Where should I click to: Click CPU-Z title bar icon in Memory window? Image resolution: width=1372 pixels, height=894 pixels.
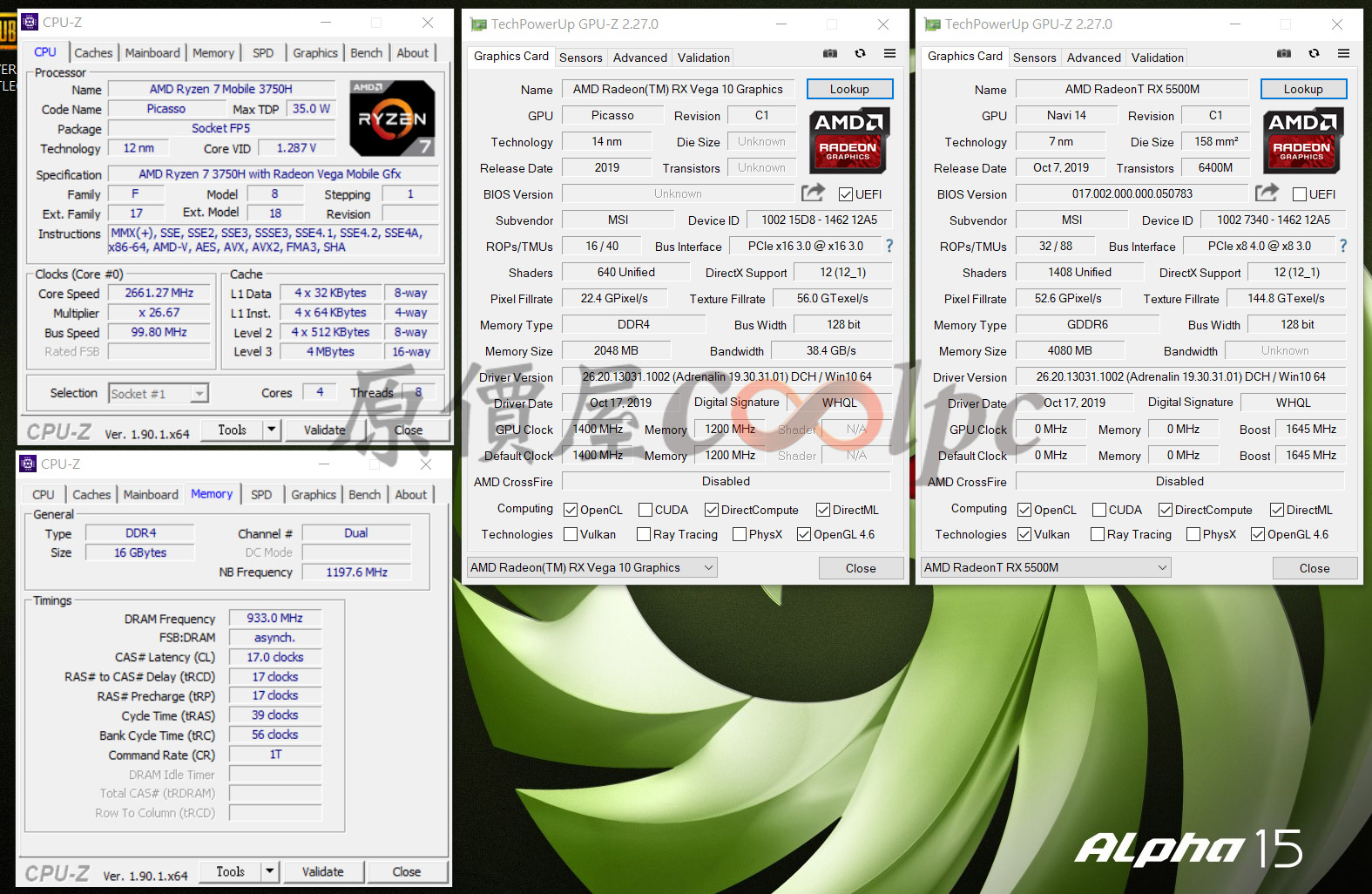coord(28,464)
